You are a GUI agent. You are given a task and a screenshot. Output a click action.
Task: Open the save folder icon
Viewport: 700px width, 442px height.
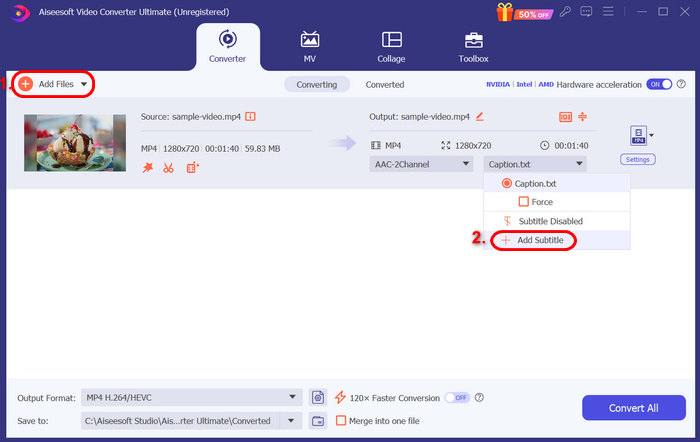click(x=318, y=421)
